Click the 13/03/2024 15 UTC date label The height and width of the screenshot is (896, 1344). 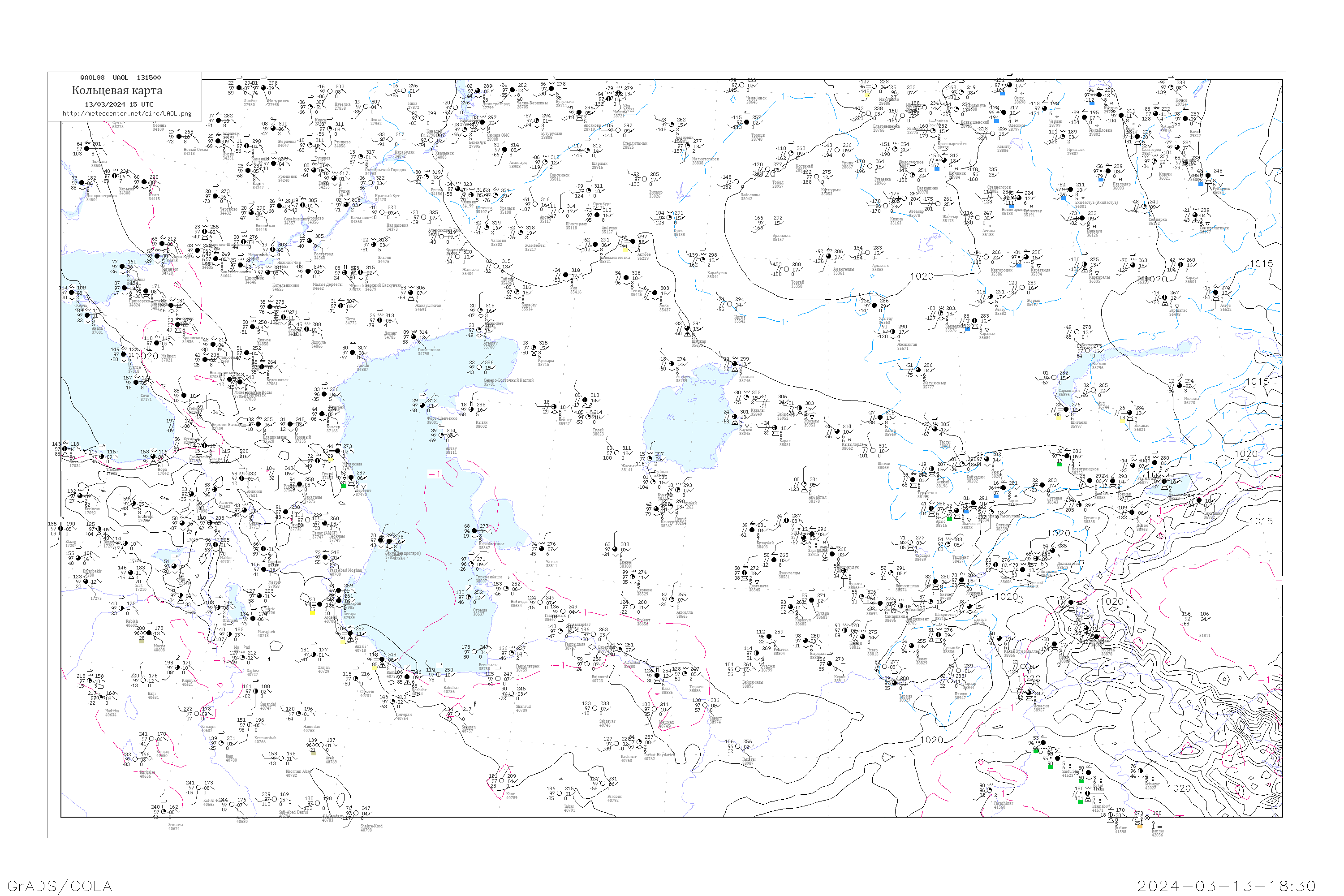click(119, 104)
